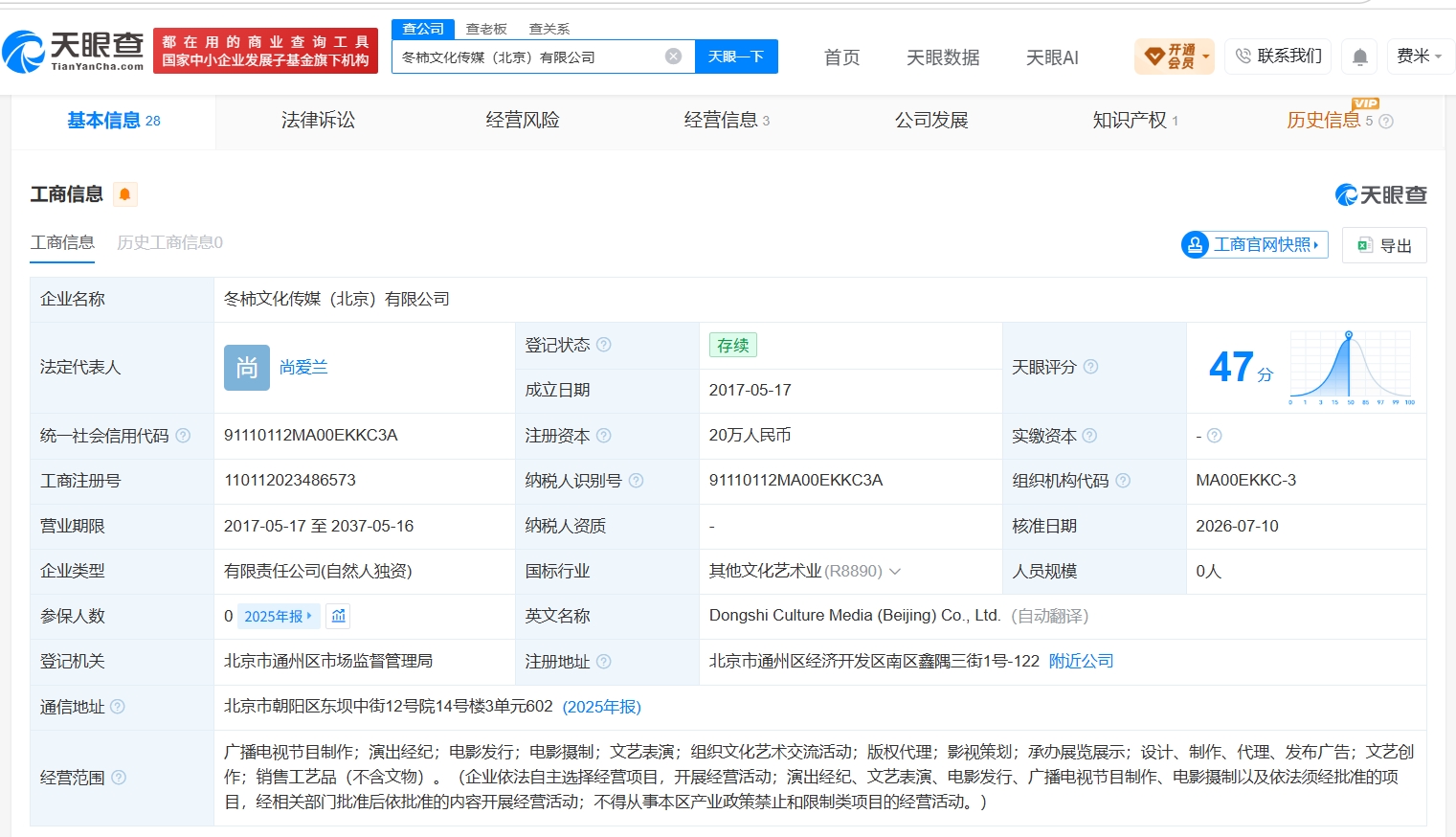
Task: Select the 查关系 search tab
Action: tap(549, 29)
